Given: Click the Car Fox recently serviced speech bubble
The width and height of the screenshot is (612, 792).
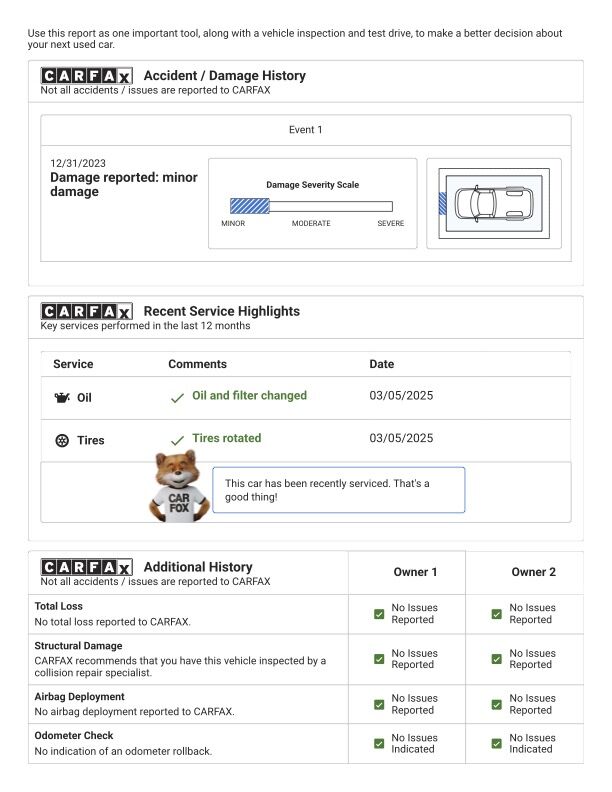Looking at the screenshot, I should click(x=338, y=490).
